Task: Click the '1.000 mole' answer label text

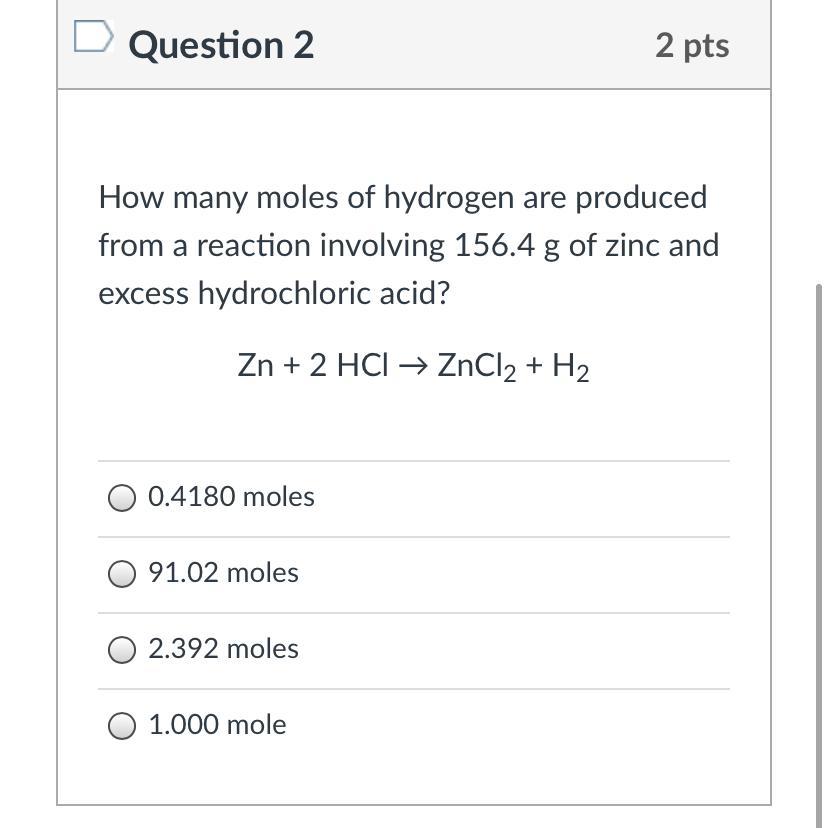Action: point(218,724)
